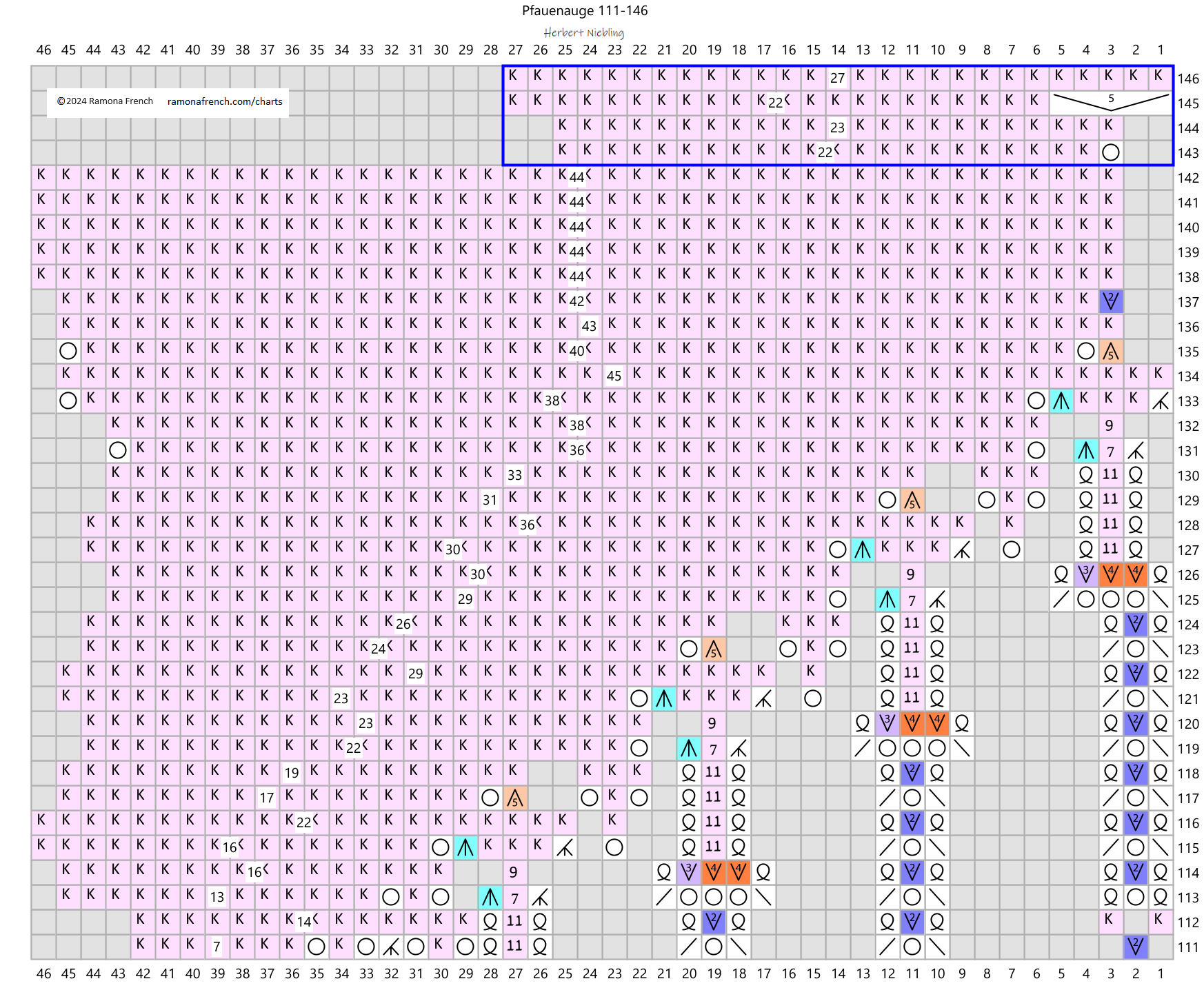Screen dimensions: 1204x990
Task: Click the Pfauenauge 111-146 chart title
Action: click(x=584, y=10)
